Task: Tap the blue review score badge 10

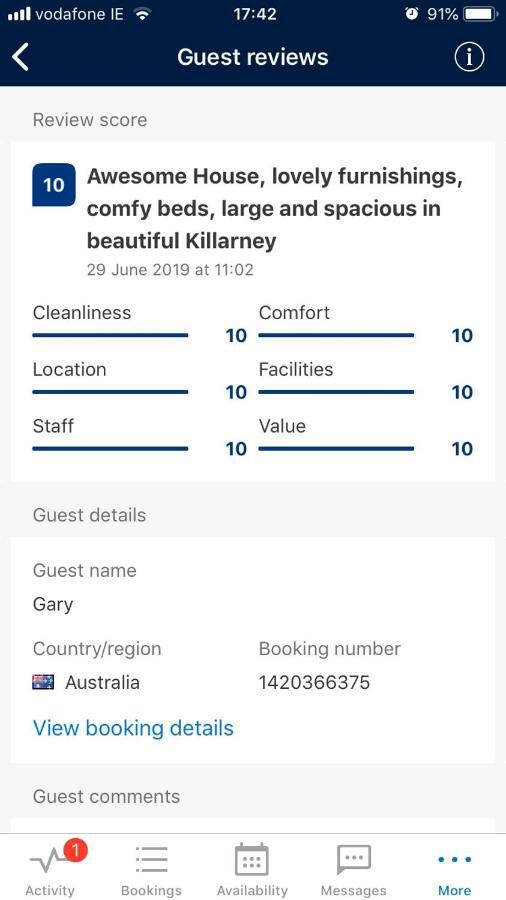Action: 54,185
